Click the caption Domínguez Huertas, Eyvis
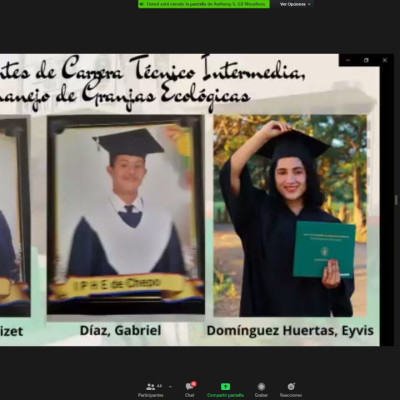 [x=290, y=331]
